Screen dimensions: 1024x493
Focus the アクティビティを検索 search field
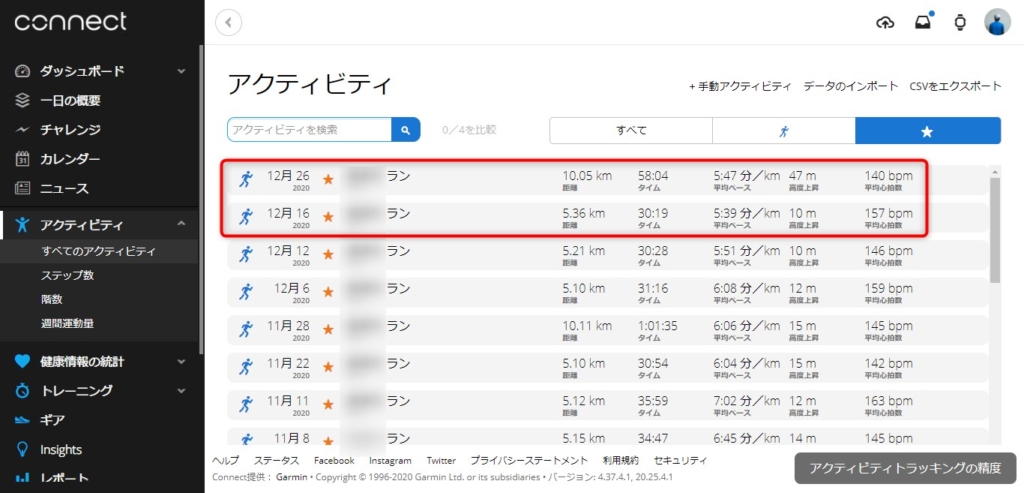click(308, 130)
